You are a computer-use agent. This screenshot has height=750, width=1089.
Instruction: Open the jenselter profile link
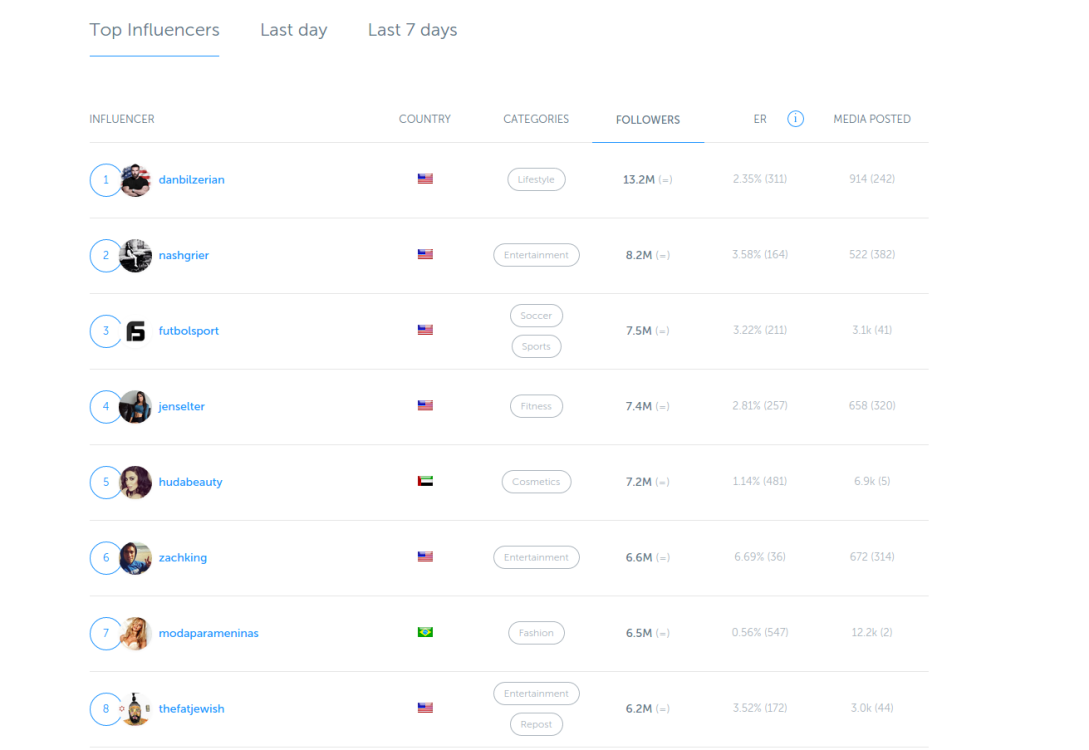coord(181,406)
